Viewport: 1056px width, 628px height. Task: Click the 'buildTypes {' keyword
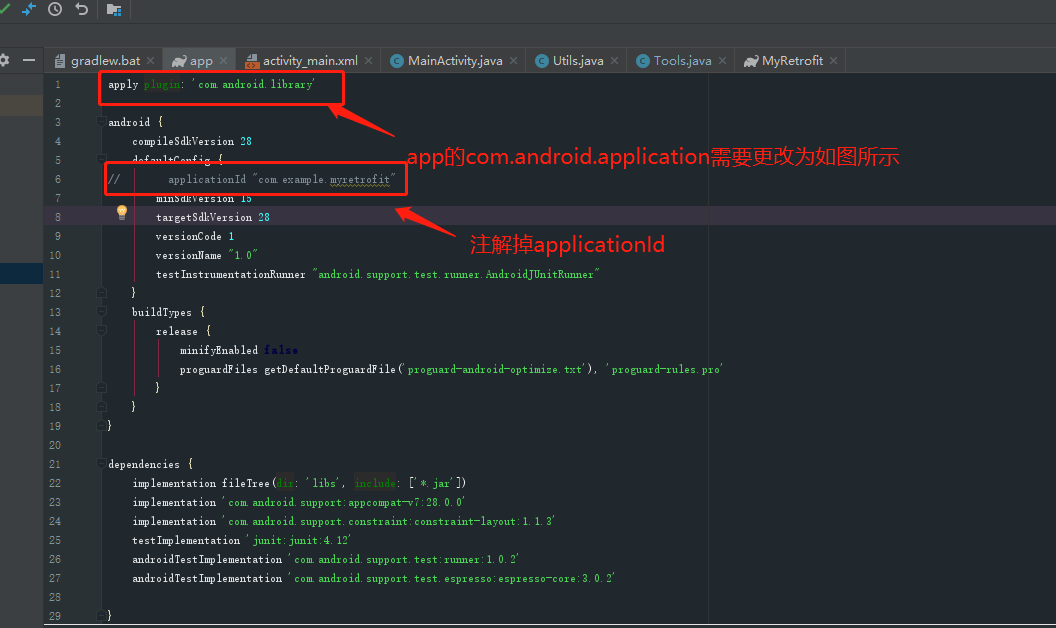(x=168, y=312)
